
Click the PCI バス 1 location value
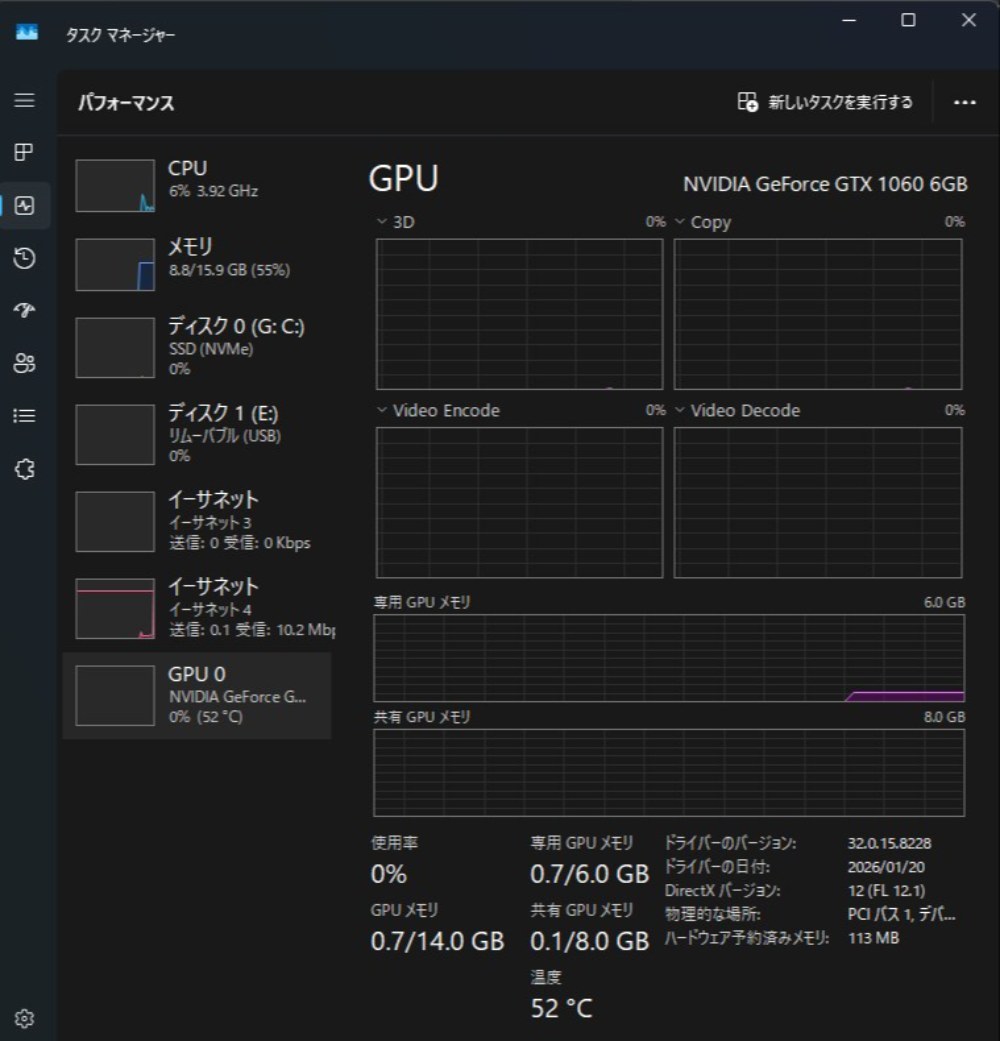(901, 915)
